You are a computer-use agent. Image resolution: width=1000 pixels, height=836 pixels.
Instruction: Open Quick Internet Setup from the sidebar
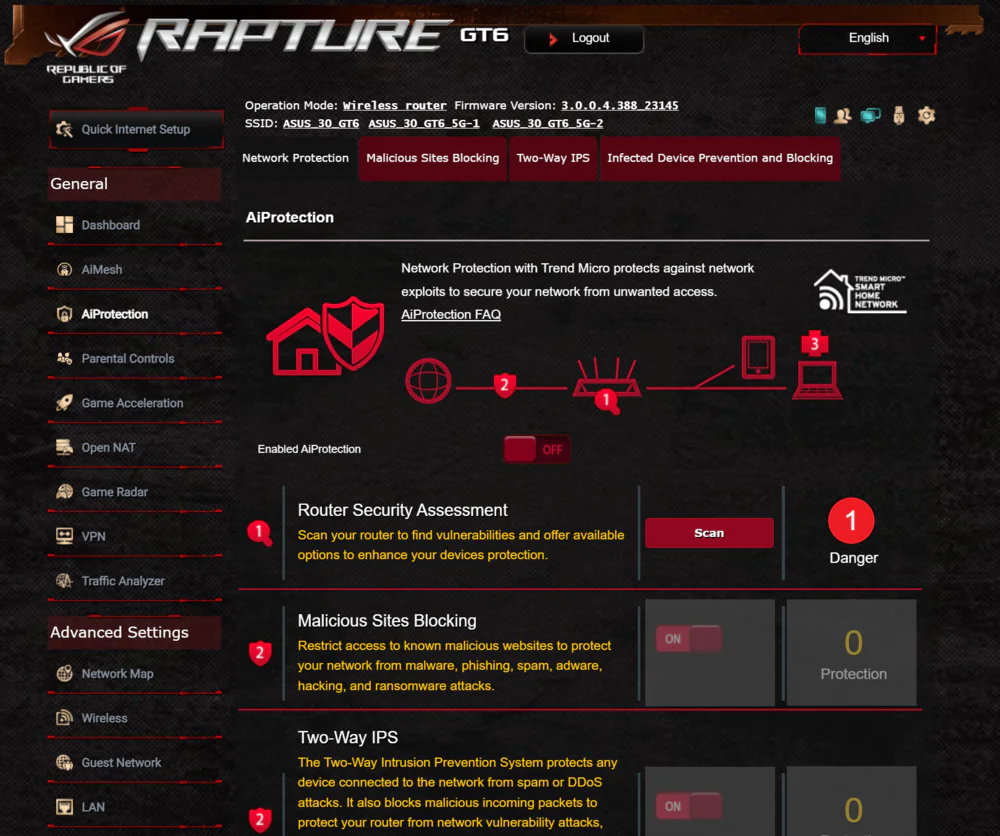136,129
